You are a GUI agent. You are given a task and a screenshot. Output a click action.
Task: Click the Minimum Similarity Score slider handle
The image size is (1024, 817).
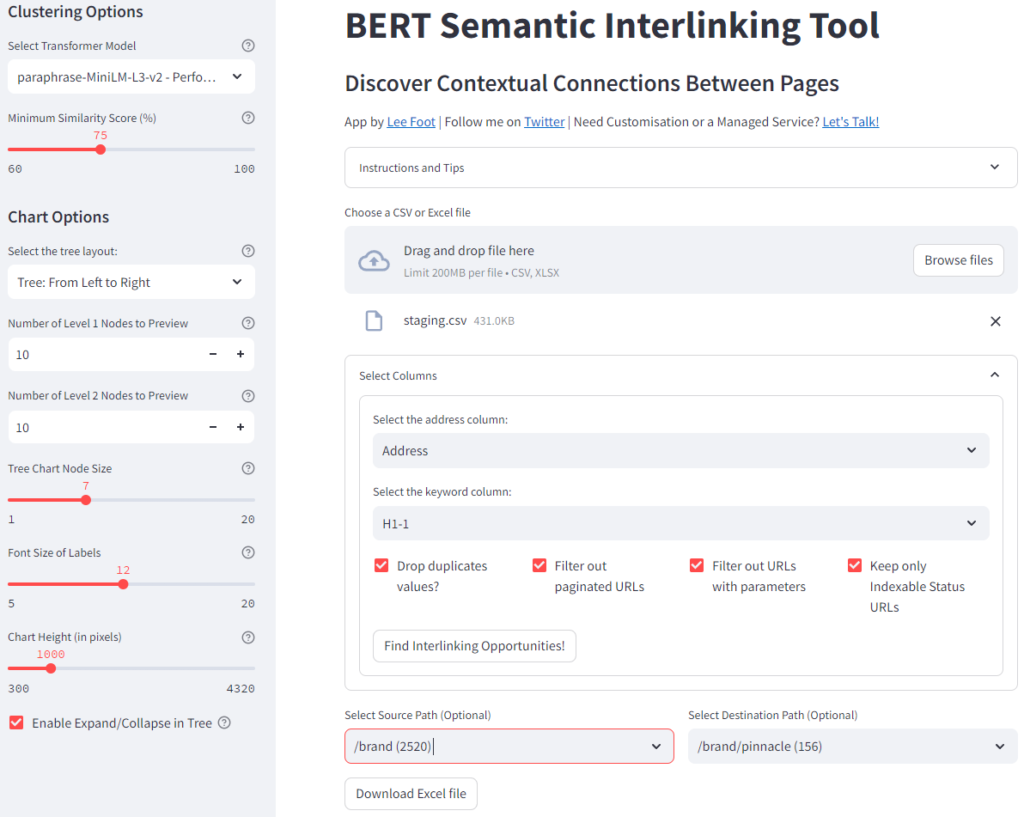click(x=100, y=150)
